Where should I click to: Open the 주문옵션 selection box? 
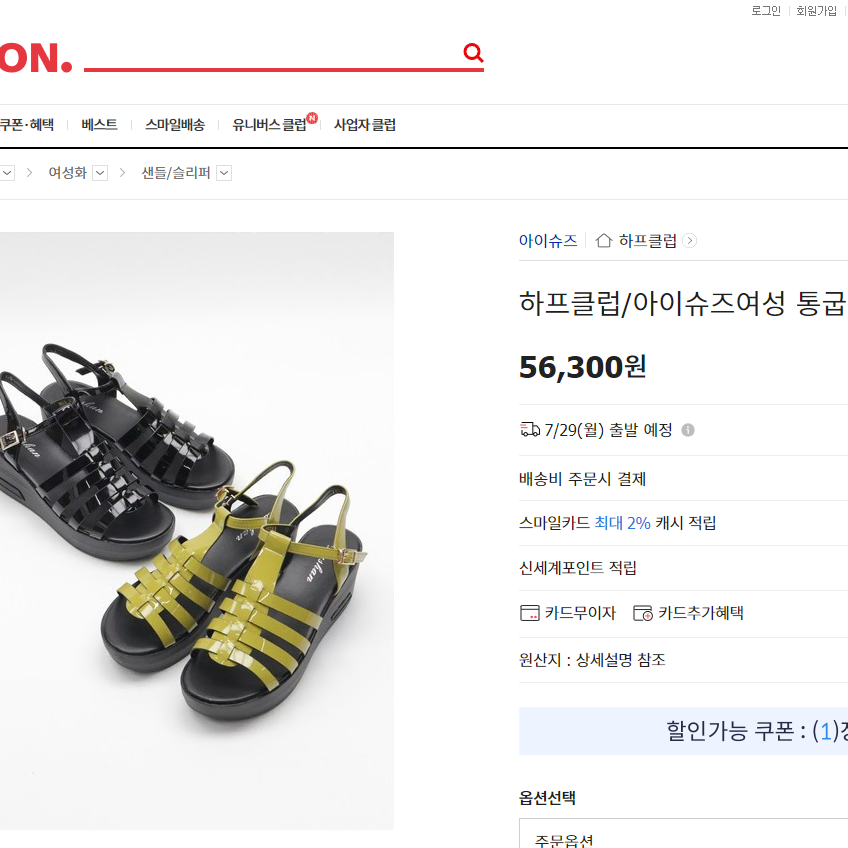pos(683,833)
